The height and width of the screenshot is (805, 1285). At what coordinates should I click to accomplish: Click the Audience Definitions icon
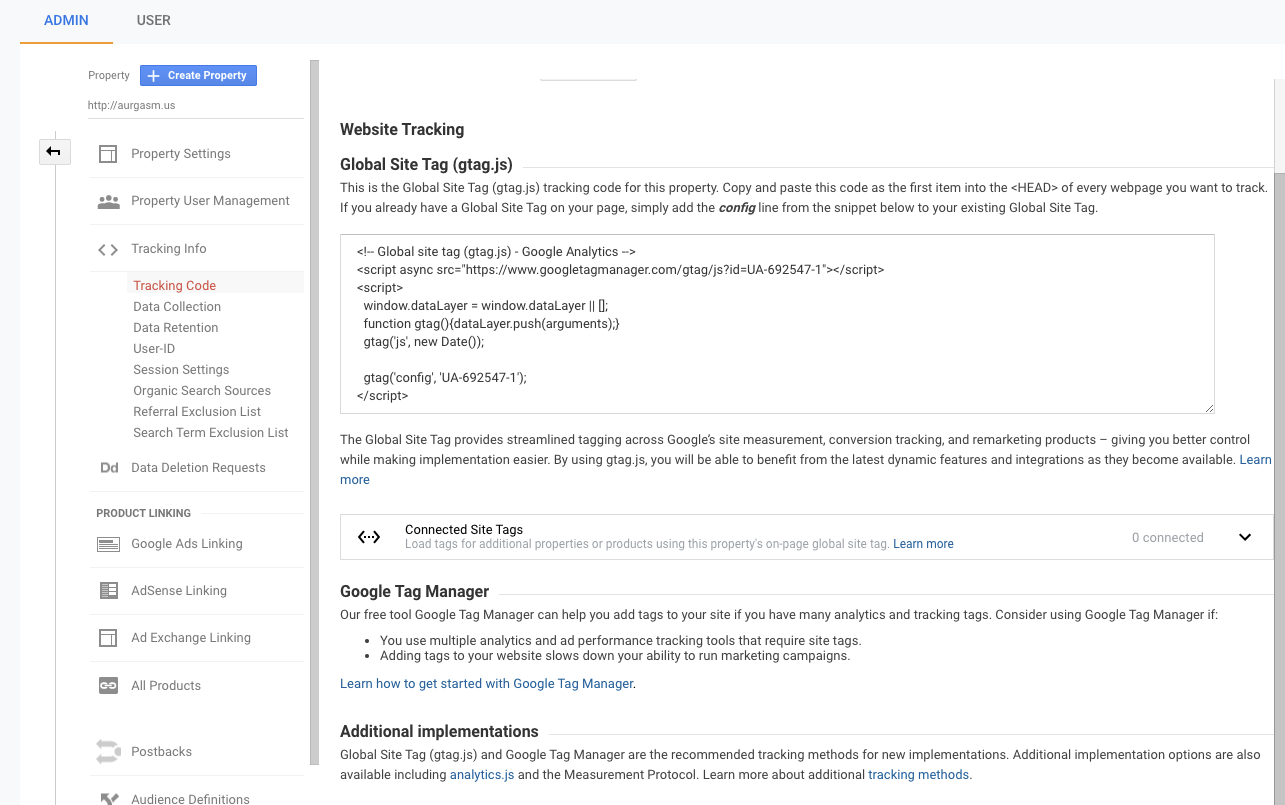(x=108, y=799)
